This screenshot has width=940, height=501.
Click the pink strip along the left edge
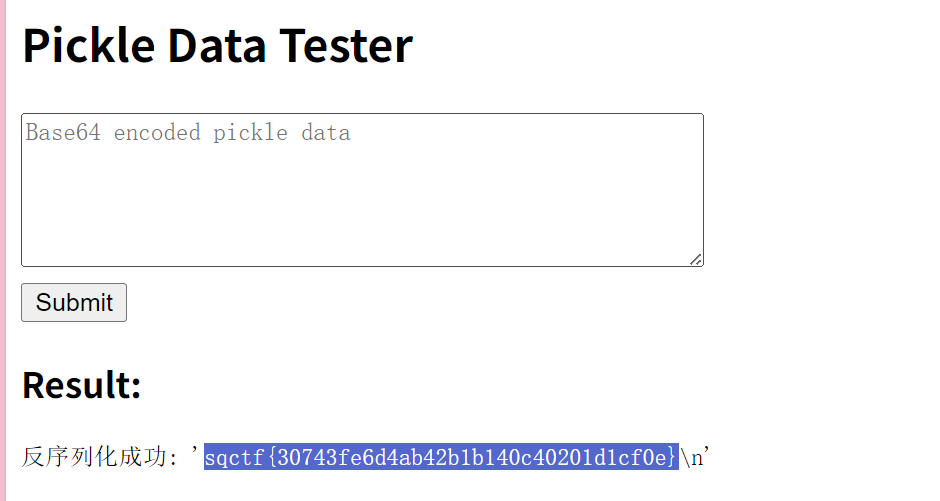[x=3, y=250]
